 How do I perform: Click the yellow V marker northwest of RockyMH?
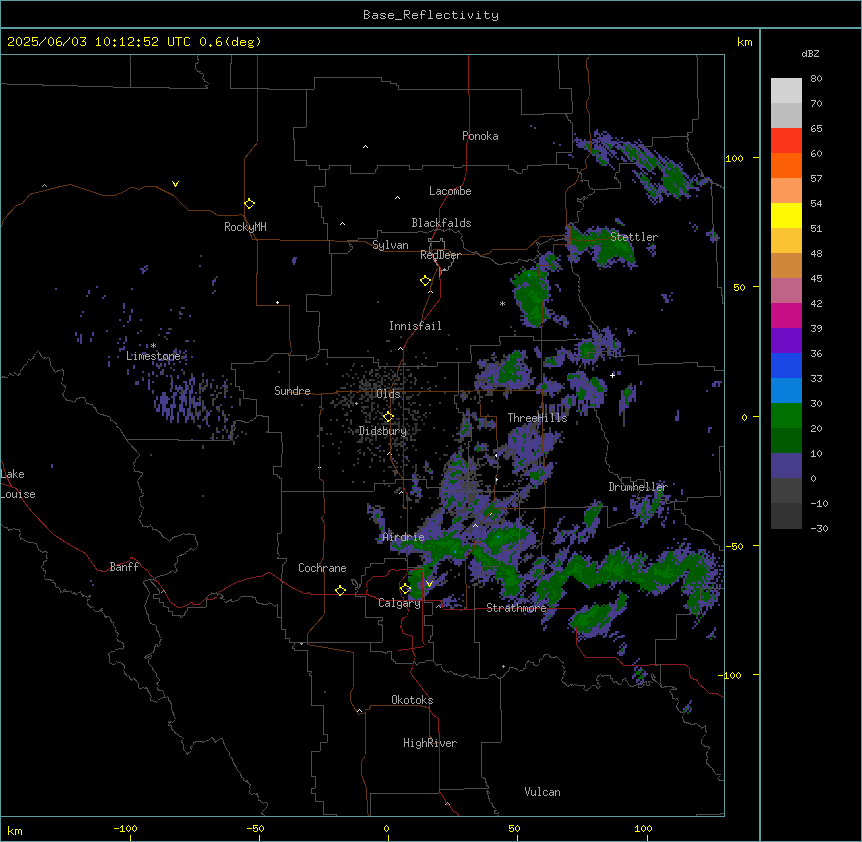coord(175,184)
